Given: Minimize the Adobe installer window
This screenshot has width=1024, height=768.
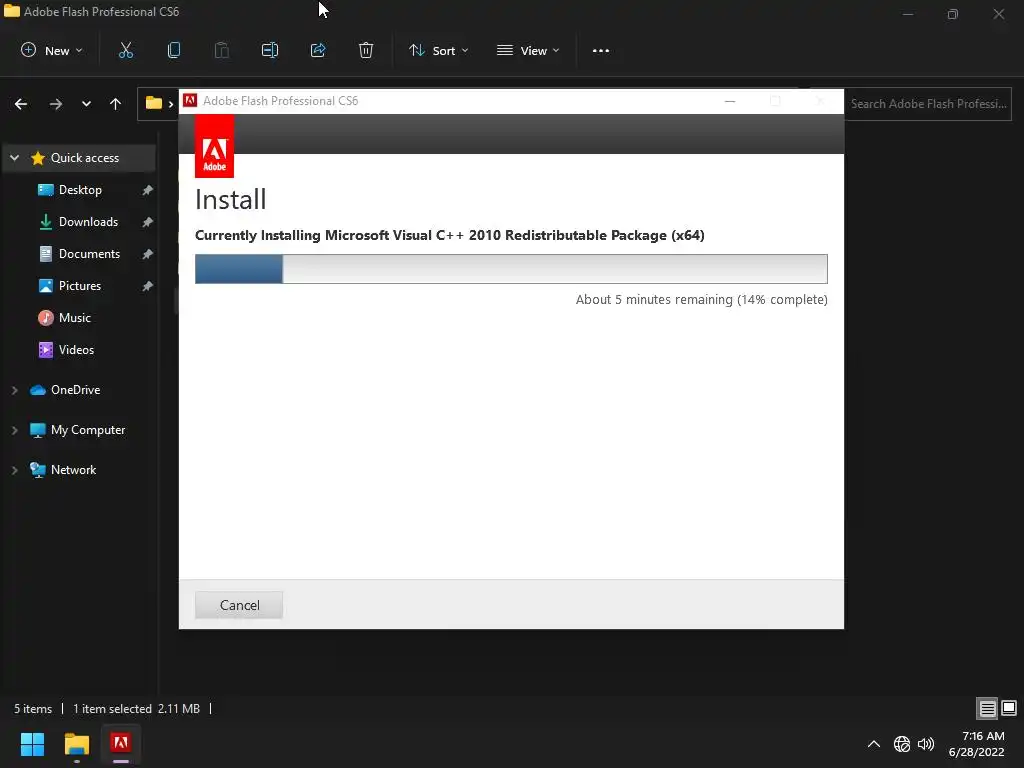Looking at the screenshot, I should pos(730,101).
